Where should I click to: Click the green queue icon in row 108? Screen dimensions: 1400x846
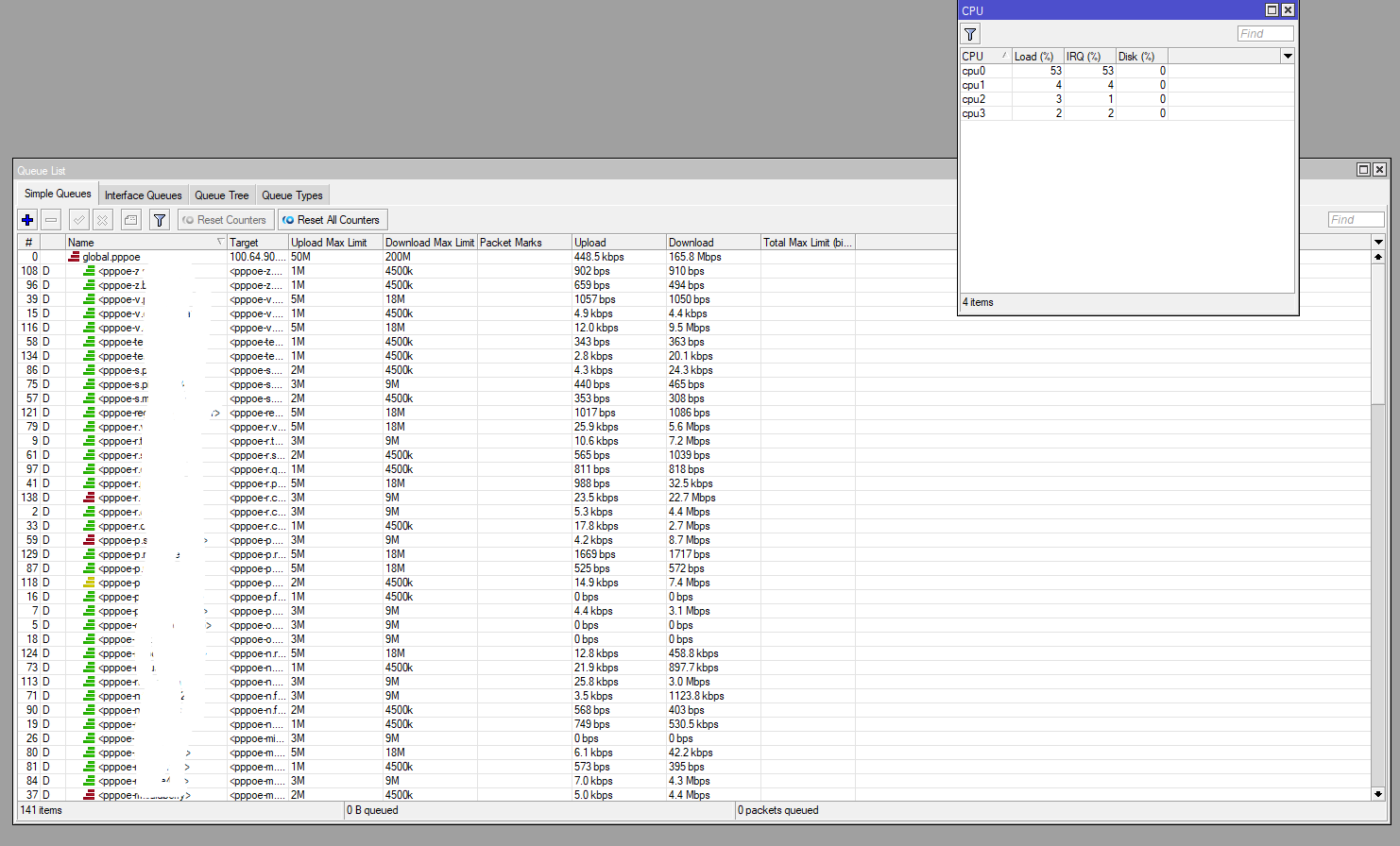(x=89, y=271)
